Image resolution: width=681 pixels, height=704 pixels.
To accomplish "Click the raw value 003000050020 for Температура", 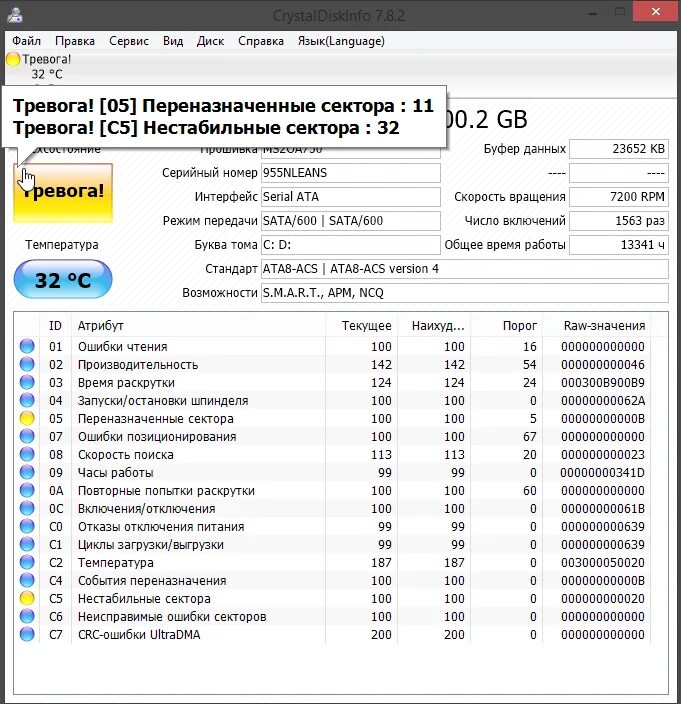I will (x=602, y=562).
